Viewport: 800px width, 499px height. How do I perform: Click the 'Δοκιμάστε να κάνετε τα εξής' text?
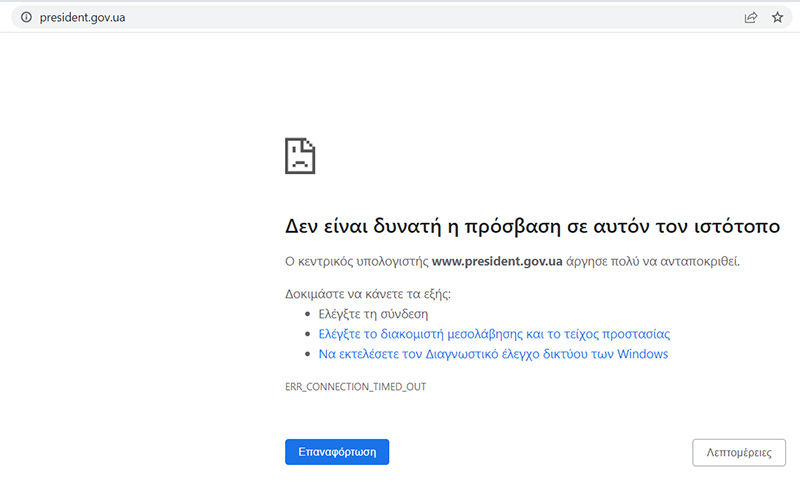pos(368,293)
